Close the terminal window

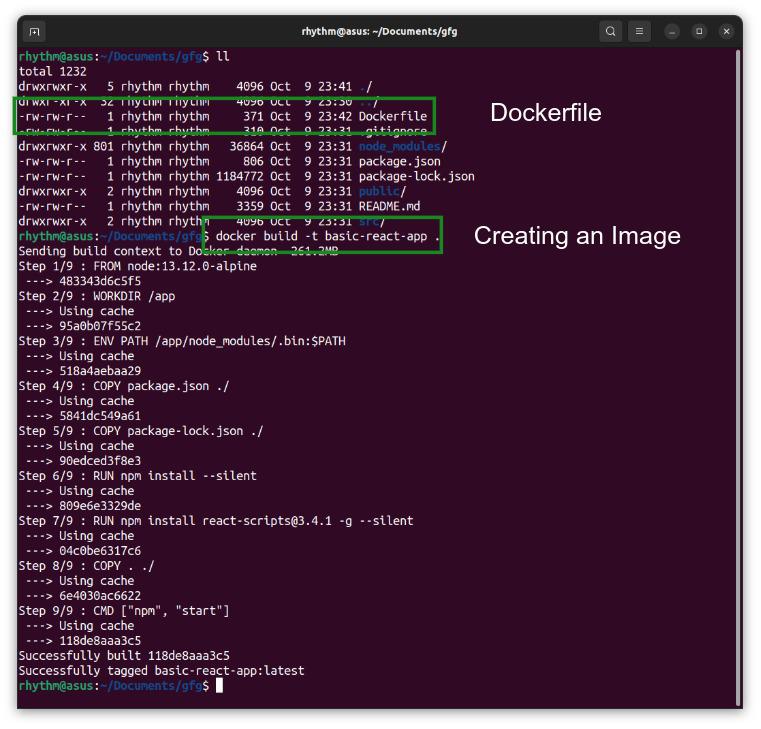click(726, 32)
